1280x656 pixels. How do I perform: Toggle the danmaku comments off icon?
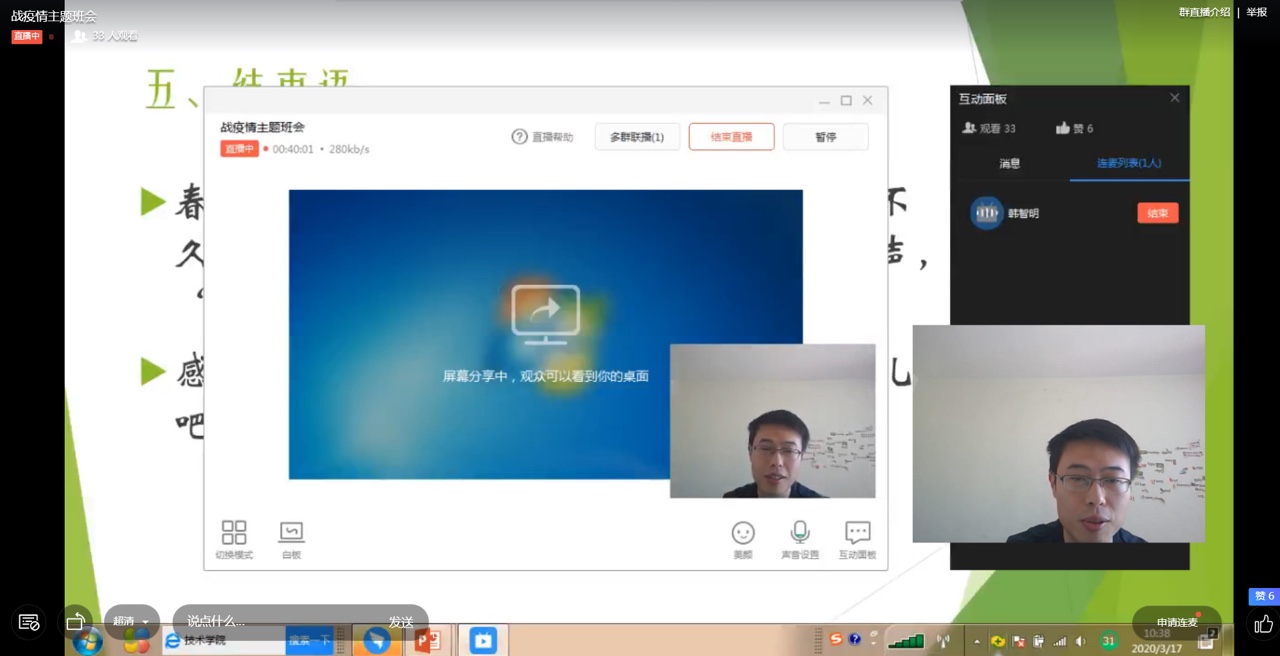coord(29,622)
